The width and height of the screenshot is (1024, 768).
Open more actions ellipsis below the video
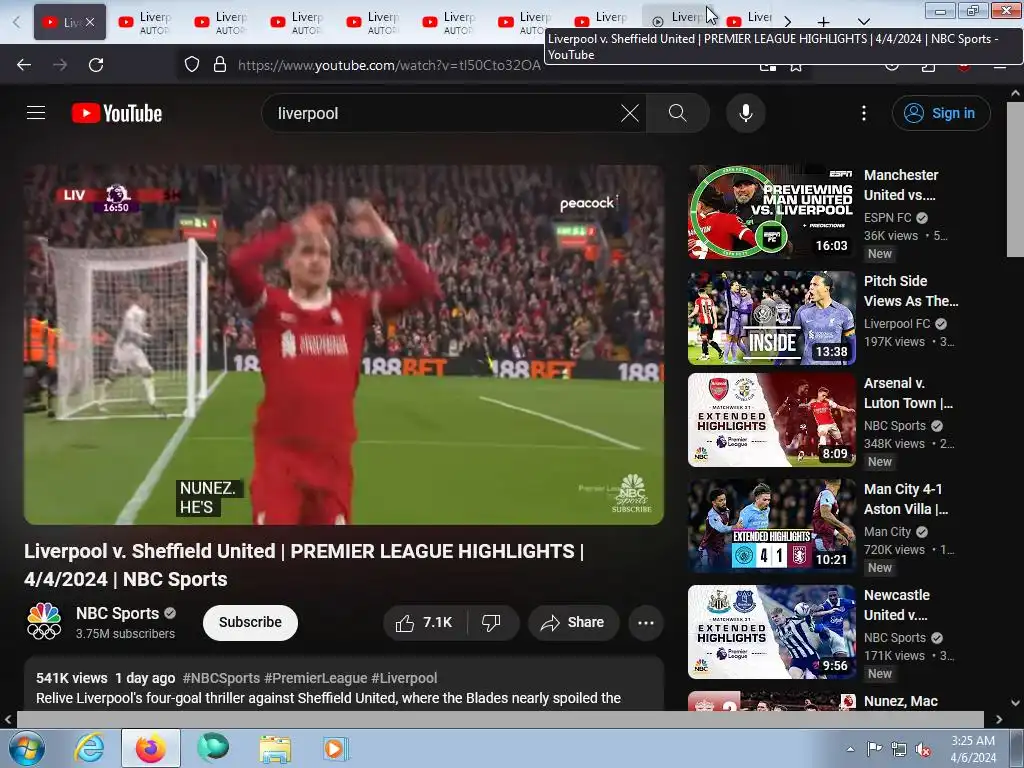click(x=645, y=622)
